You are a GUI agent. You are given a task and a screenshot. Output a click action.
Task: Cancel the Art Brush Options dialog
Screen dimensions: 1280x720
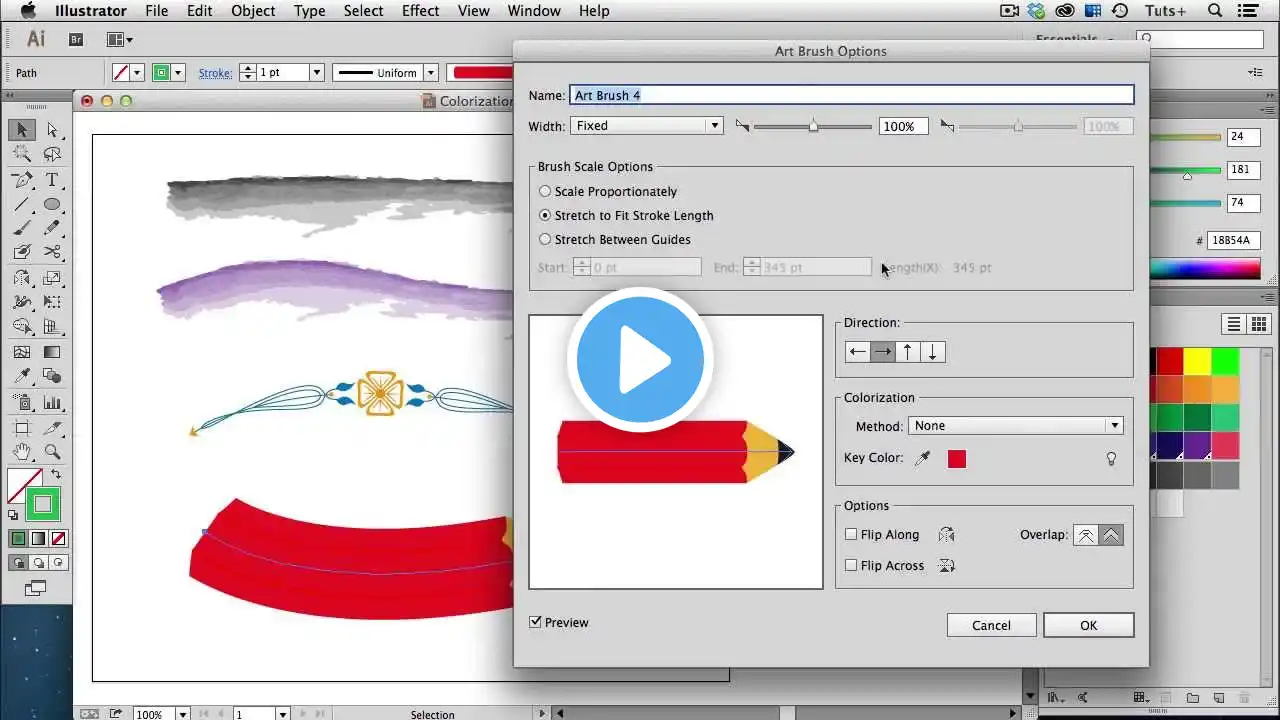click(x=991, y=625)
